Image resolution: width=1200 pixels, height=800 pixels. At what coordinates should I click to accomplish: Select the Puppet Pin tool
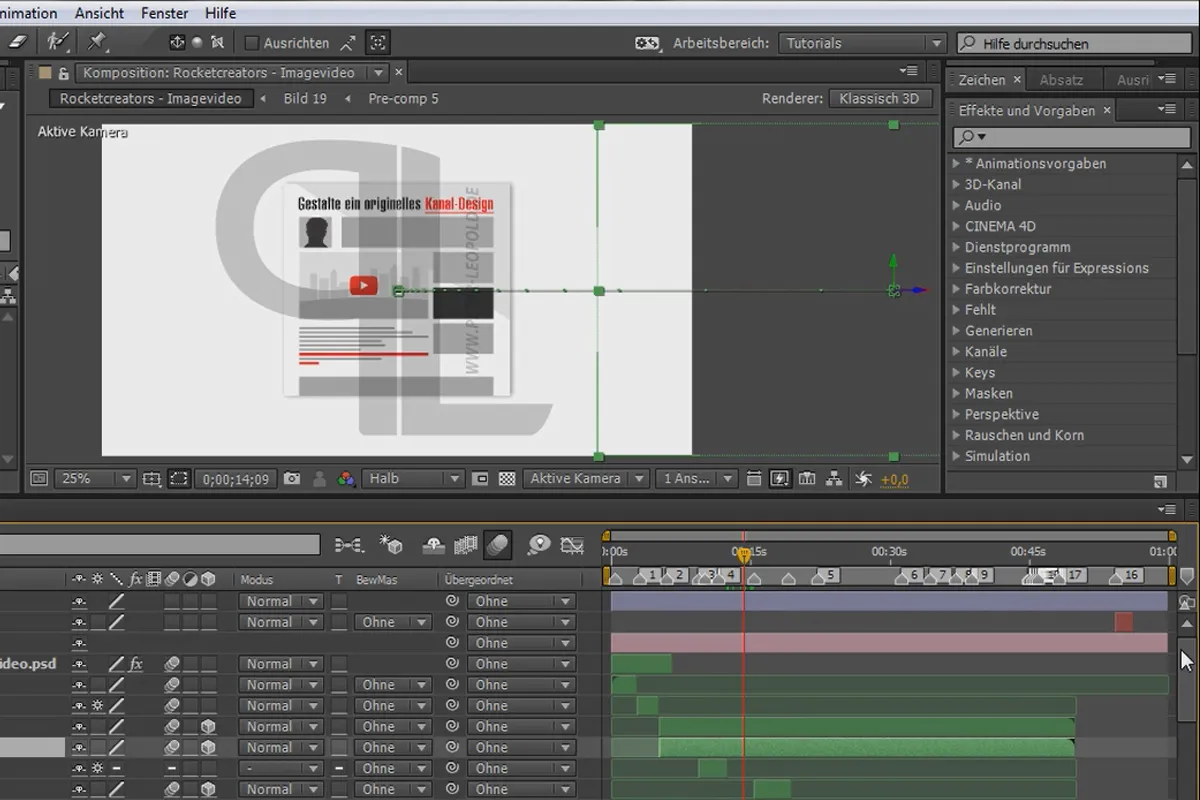click(x=97, y=42)
